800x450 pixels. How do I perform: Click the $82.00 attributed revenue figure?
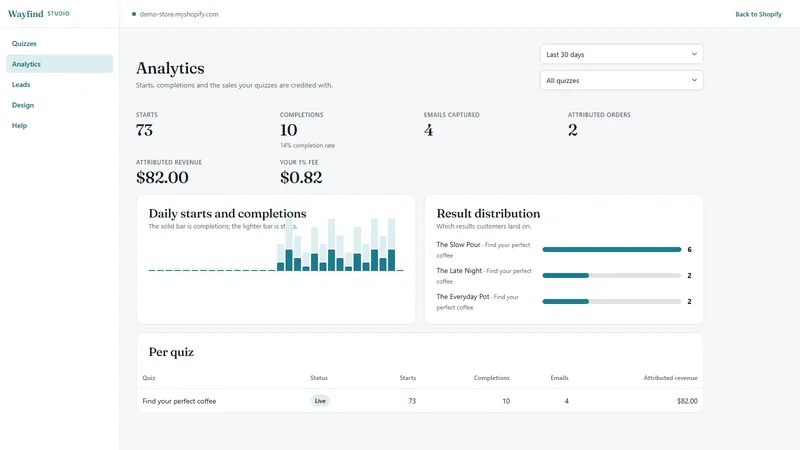coord(162,178)
